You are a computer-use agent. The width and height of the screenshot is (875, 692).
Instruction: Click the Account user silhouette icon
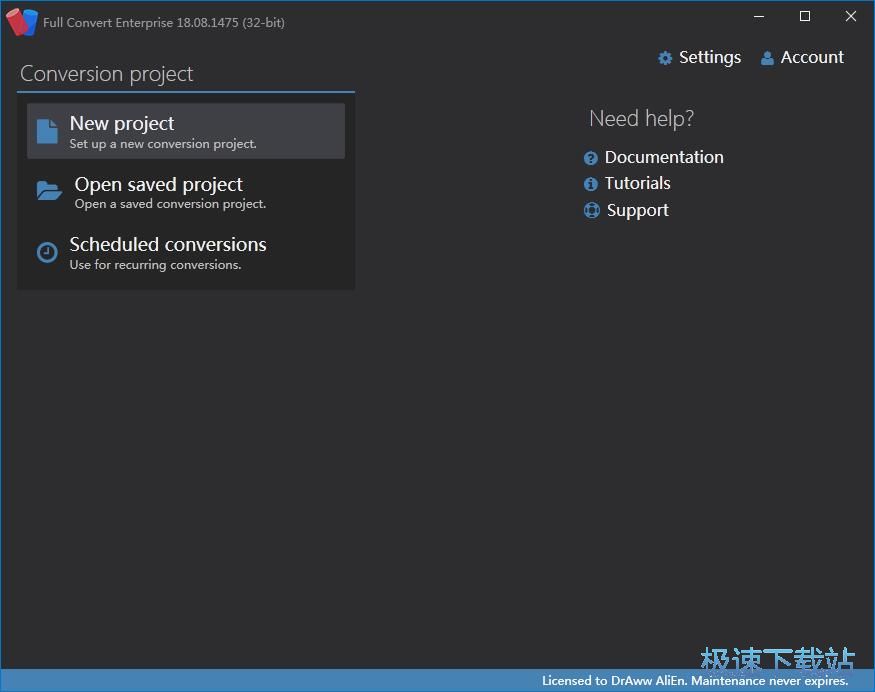pos(767,58)
